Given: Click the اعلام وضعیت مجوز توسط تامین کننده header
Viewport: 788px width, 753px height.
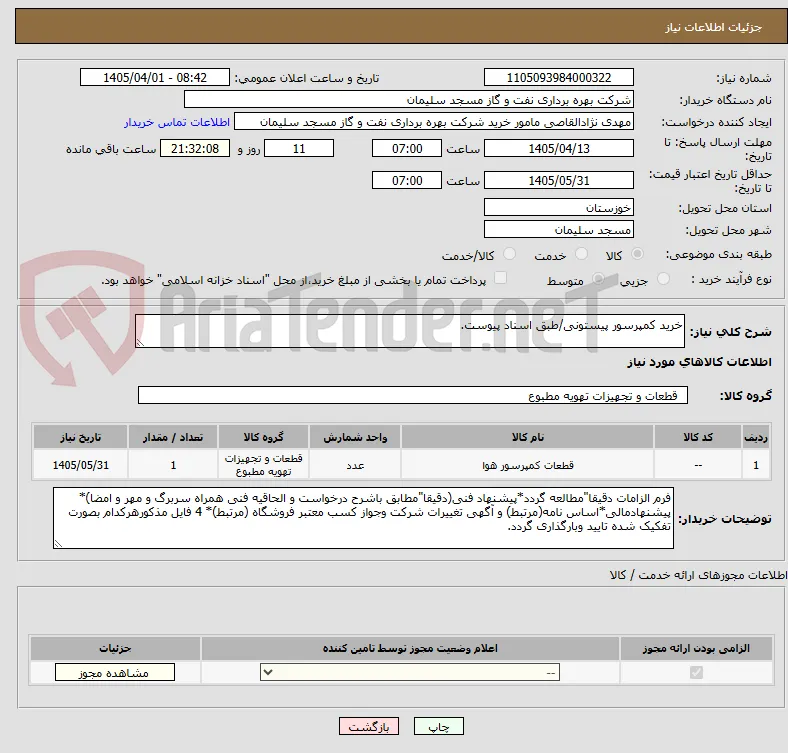Looking at the screenshot, I should pyautogui.click(x=410, y=648).
